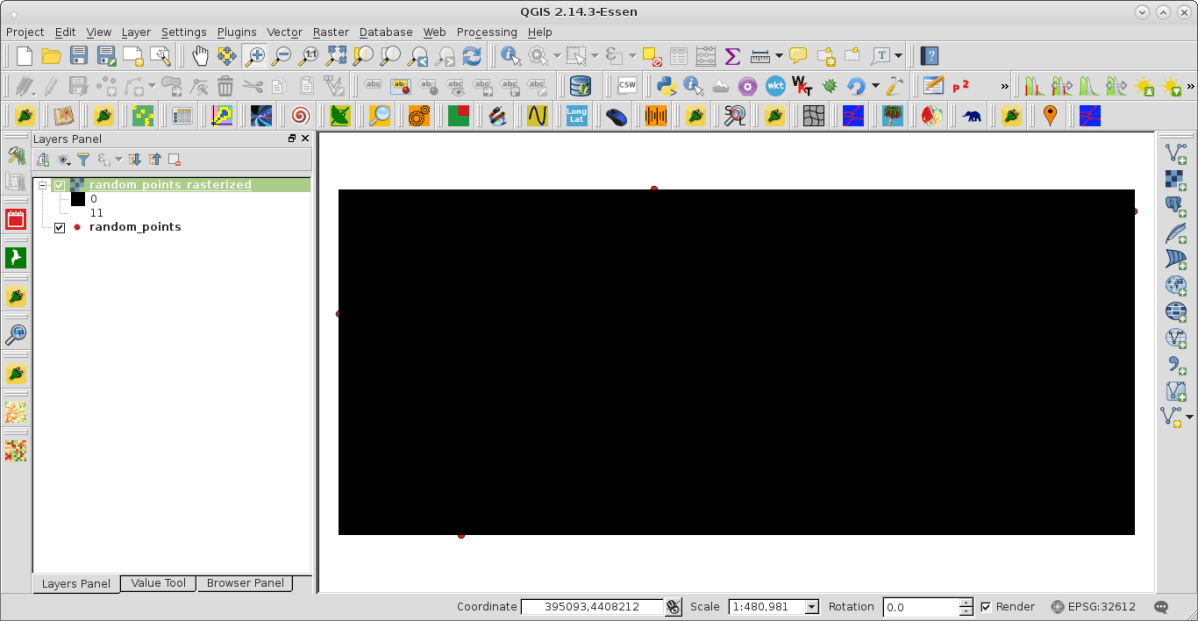Image resolution: width=1198 pixels, height=621 pixels.
Task: Undock the Layers Panel with float button
Action: pos(292,138)
